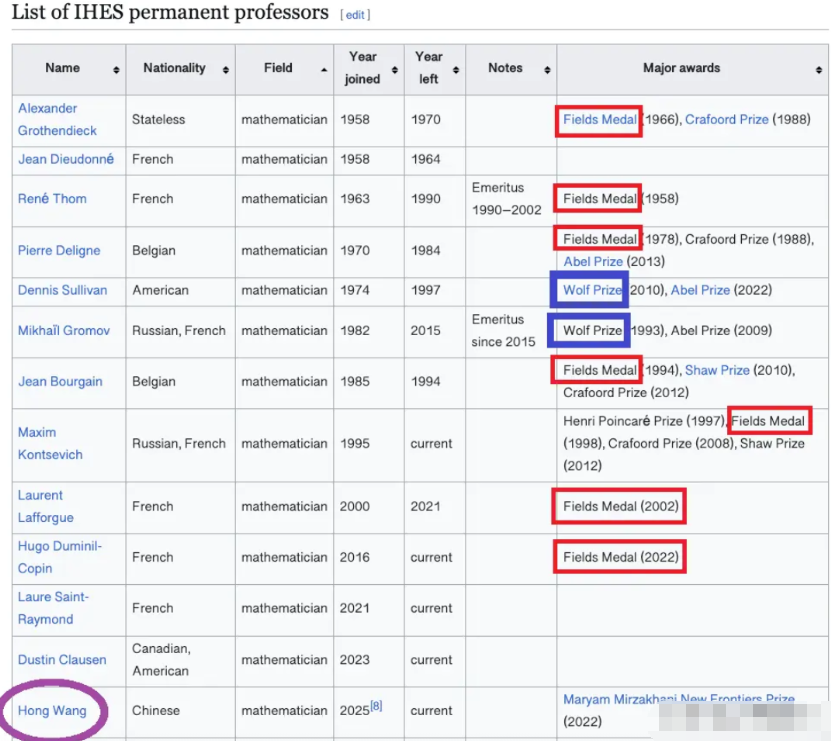Open René Thom article link

coord(52,199)
